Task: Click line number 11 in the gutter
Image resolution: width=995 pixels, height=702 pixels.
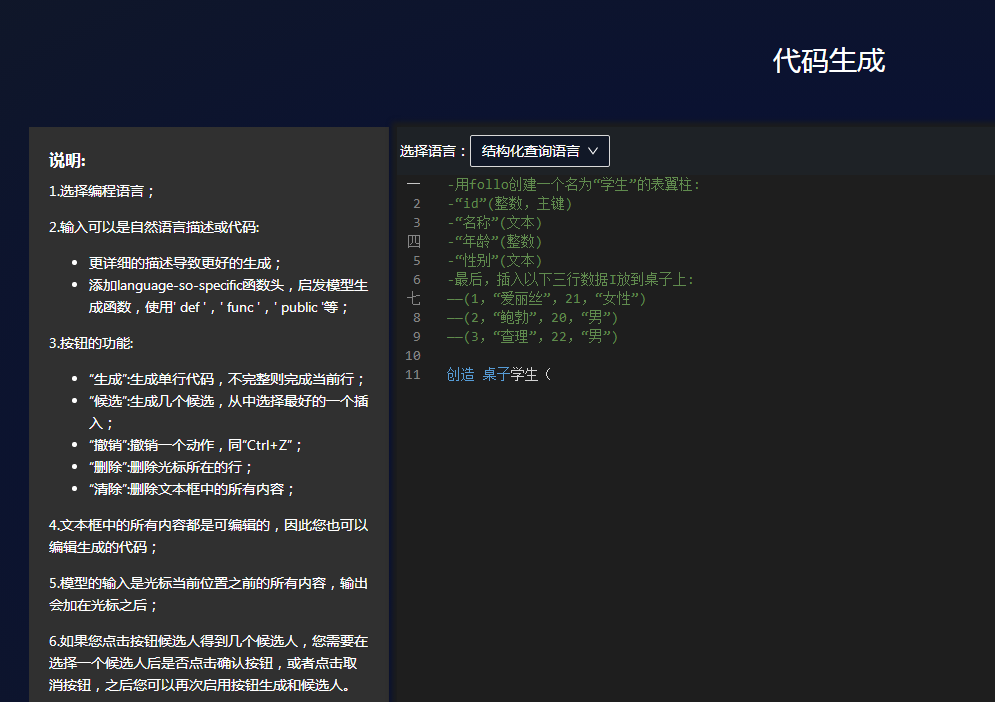Action: (413, 375)
